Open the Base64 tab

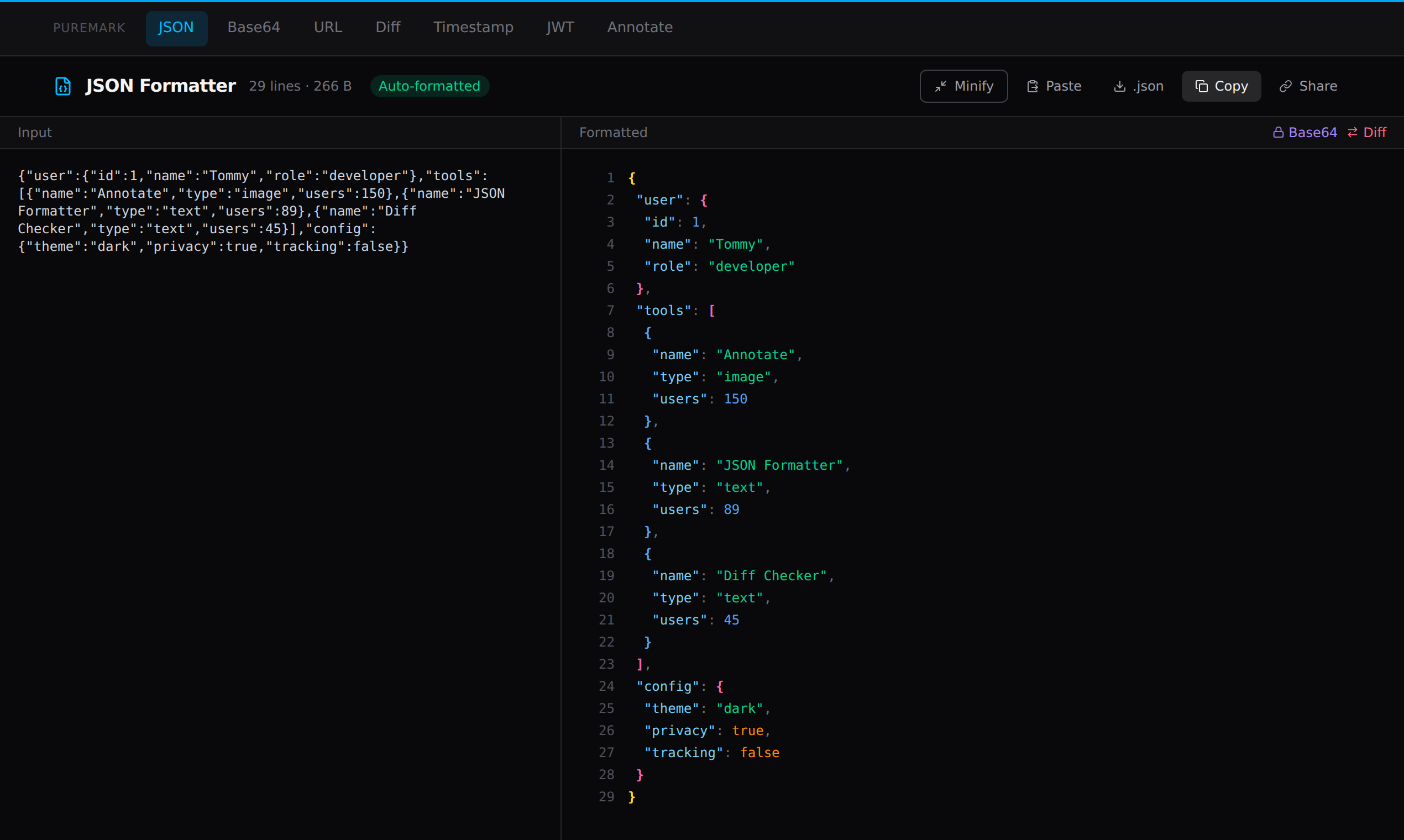254,27
